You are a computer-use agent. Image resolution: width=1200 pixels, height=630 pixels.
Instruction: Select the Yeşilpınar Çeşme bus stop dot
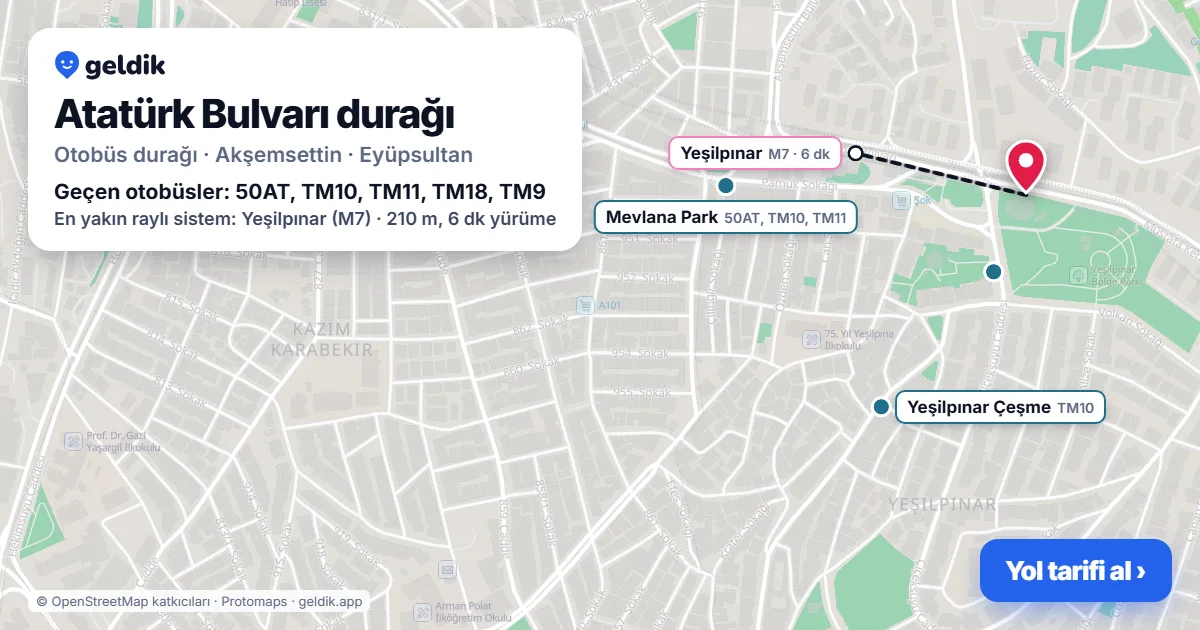coord(881,407)
